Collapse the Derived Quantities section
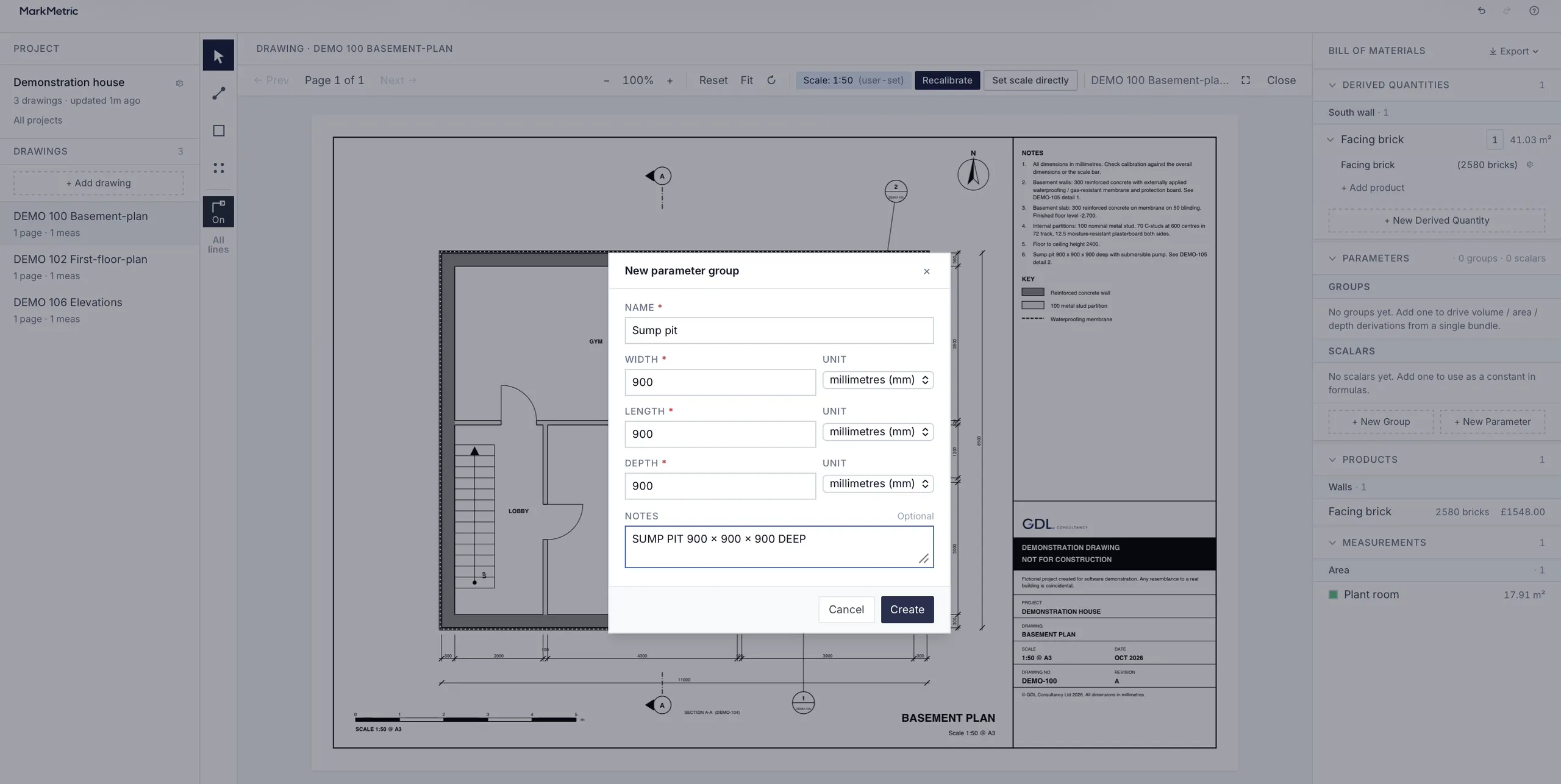1561x784 pixels. 1332,85
